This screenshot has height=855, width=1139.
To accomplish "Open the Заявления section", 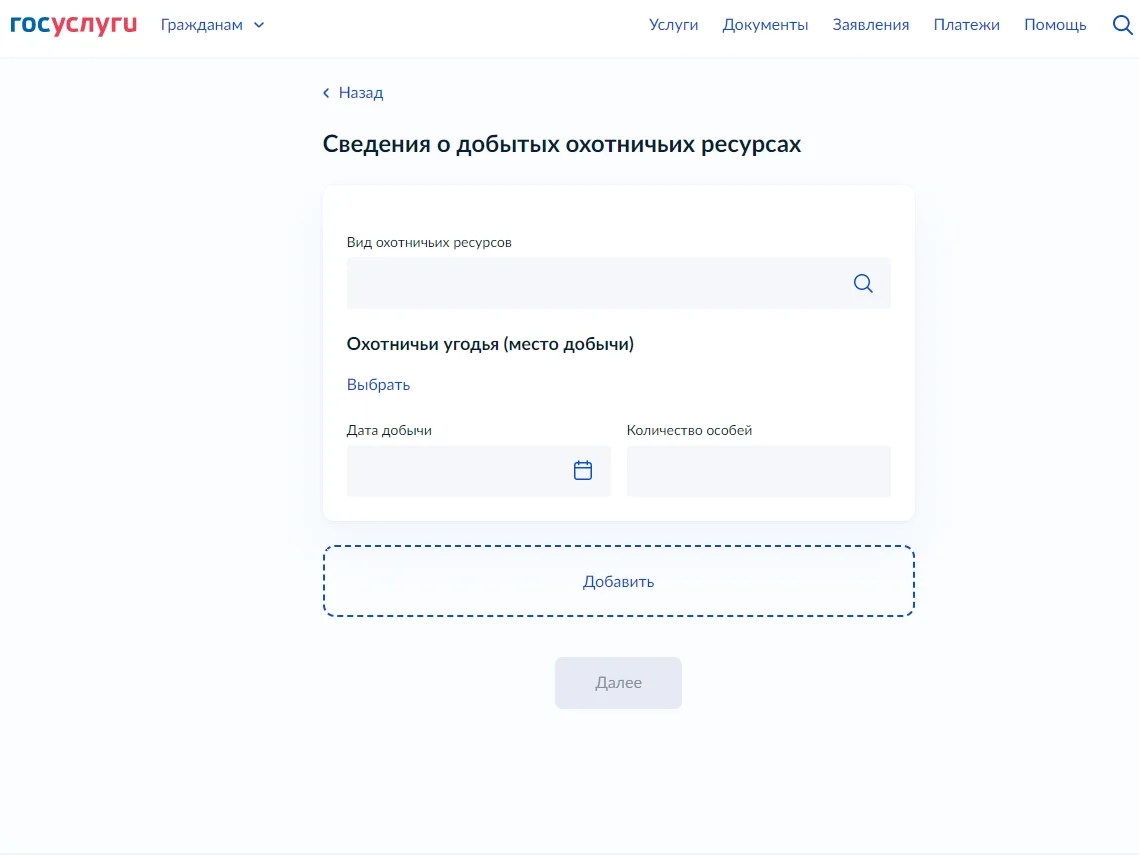I will point(870,25).
